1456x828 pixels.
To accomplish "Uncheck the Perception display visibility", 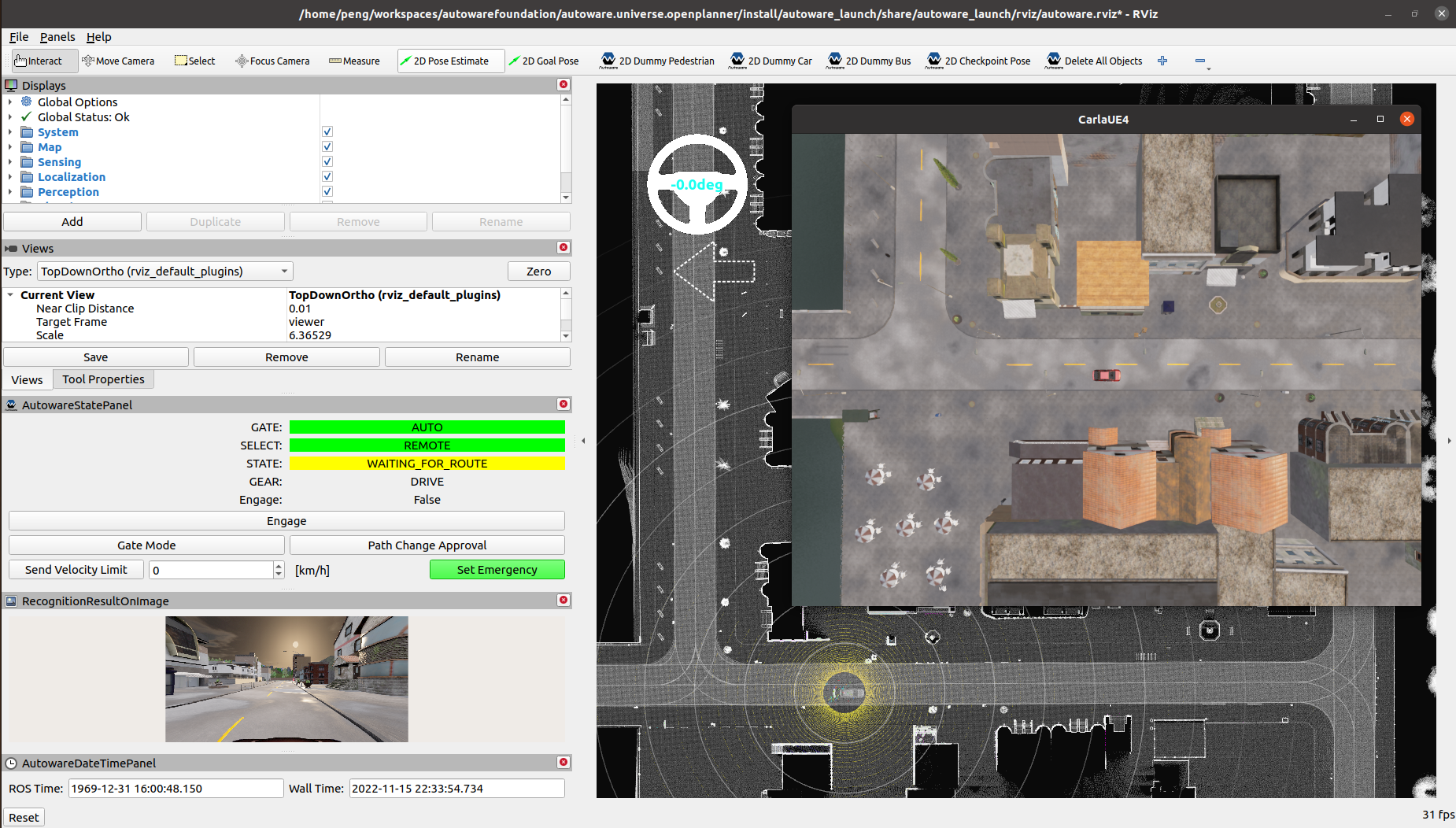I will 327,191.
